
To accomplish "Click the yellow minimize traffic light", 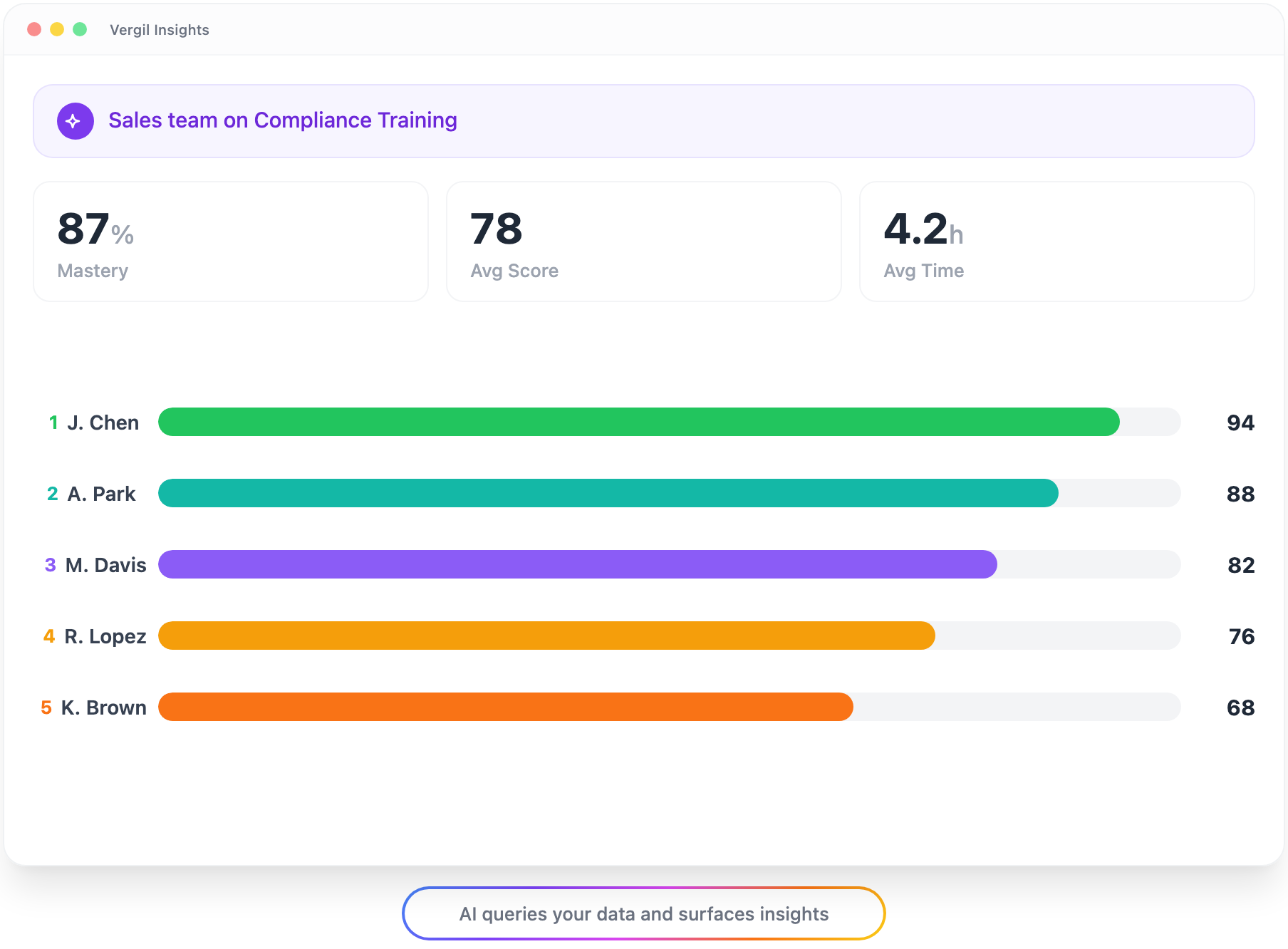I will click(x=57, y=29).
